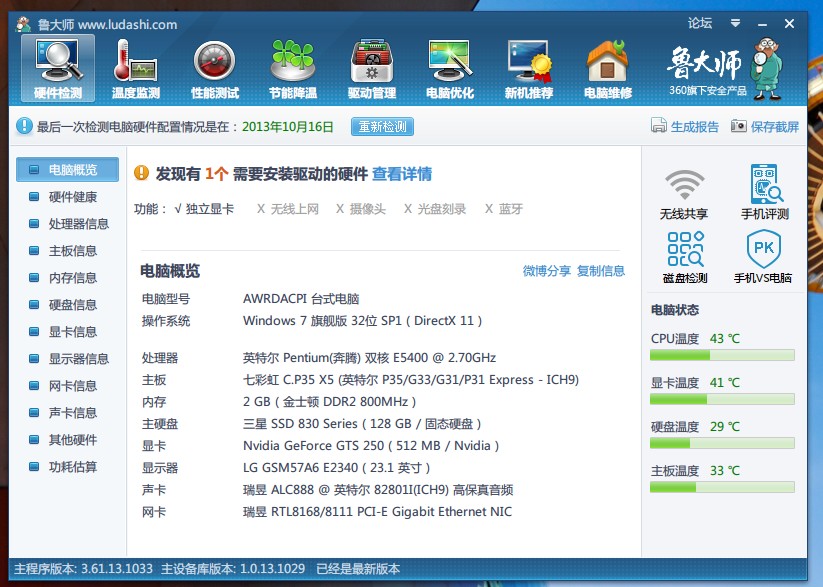The image size is (823, 587).
Task: Click the 查看详情 view details link
Action: [402, 174]
